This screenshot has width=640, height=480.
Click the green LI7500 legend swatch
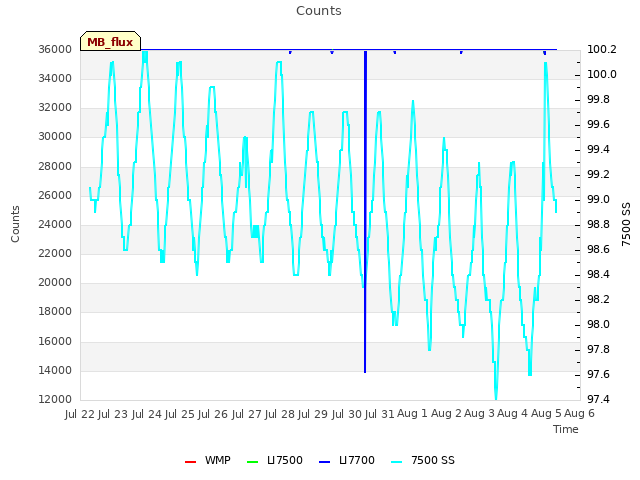(x=253, y=462)
